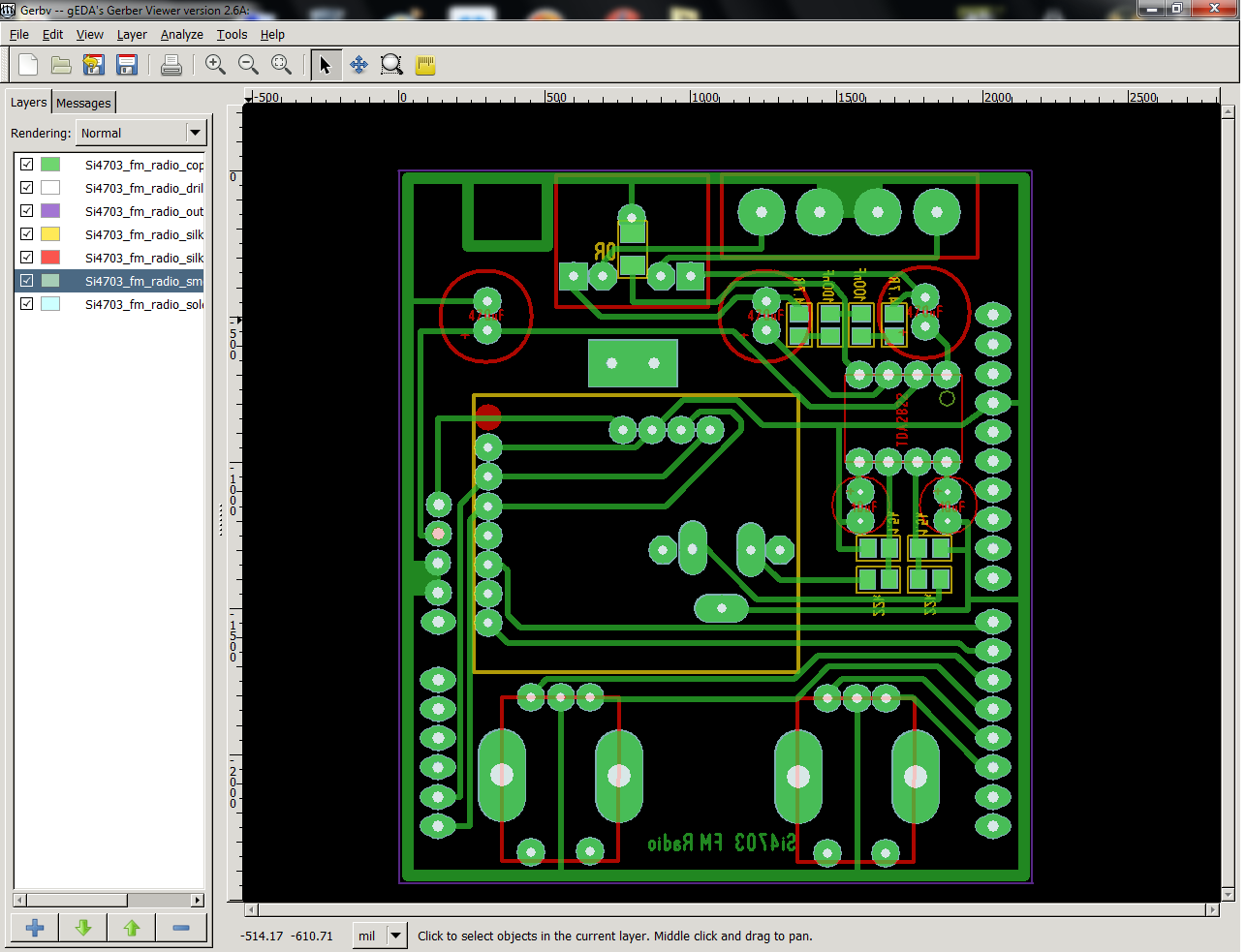Select the pointer/select tool

click(326, 64)
